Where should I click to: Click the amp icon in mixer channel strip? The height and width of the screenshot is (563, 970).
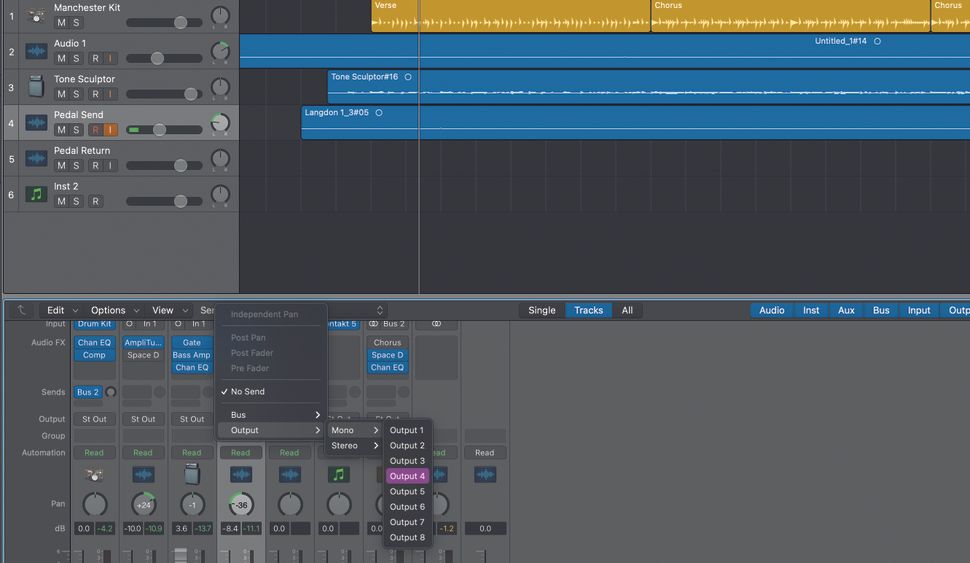click(192, 475)
